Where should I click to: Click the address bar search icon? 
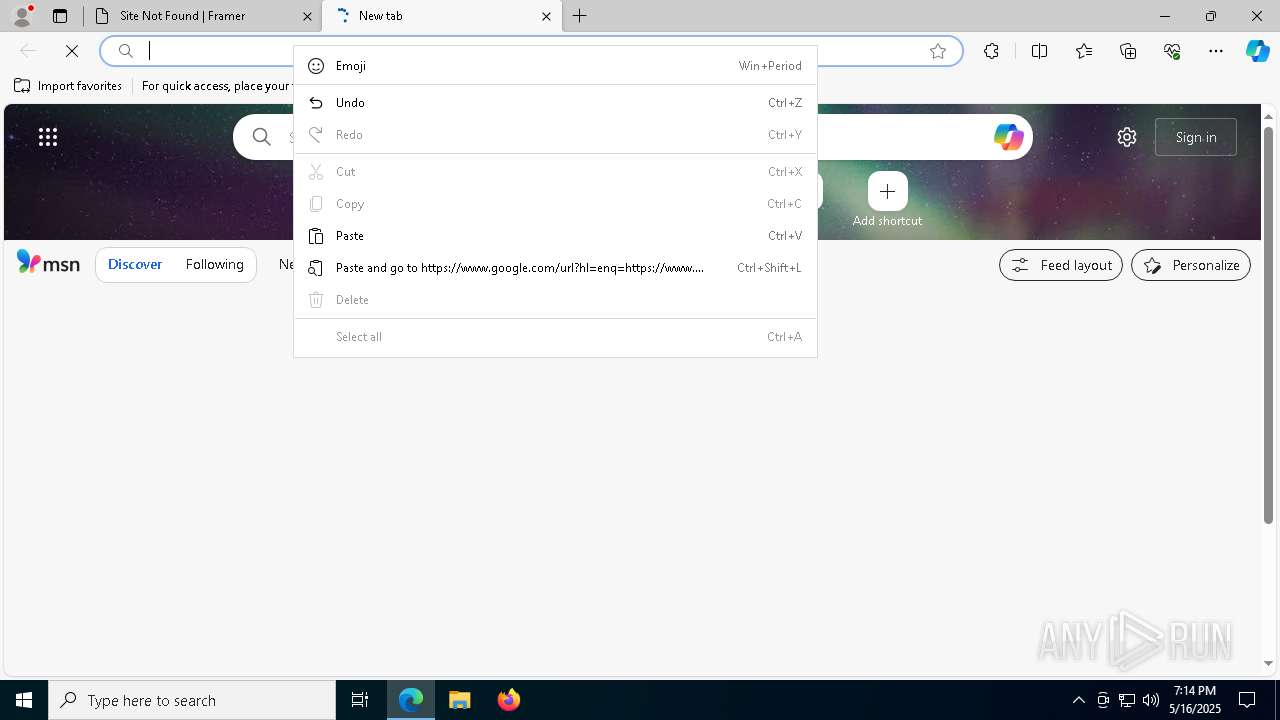[126, 51]
